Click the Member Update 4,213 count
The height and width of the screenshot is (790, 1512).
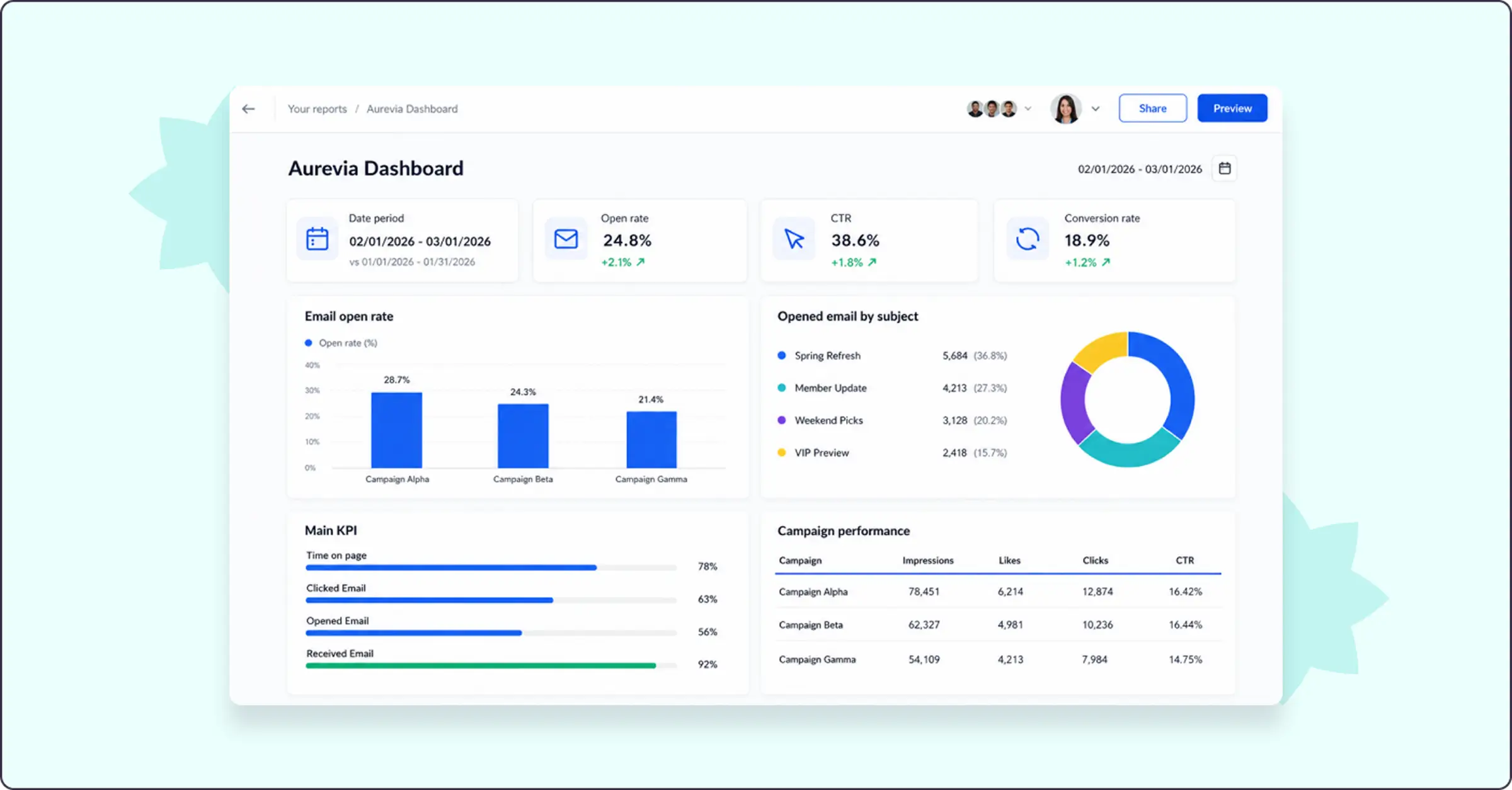click(954, 388)
